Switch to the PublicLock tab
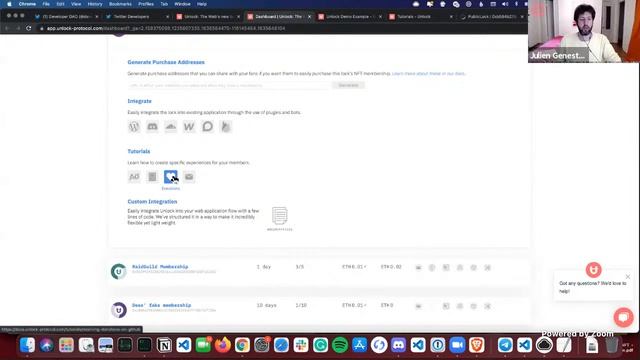 (491, 17)
